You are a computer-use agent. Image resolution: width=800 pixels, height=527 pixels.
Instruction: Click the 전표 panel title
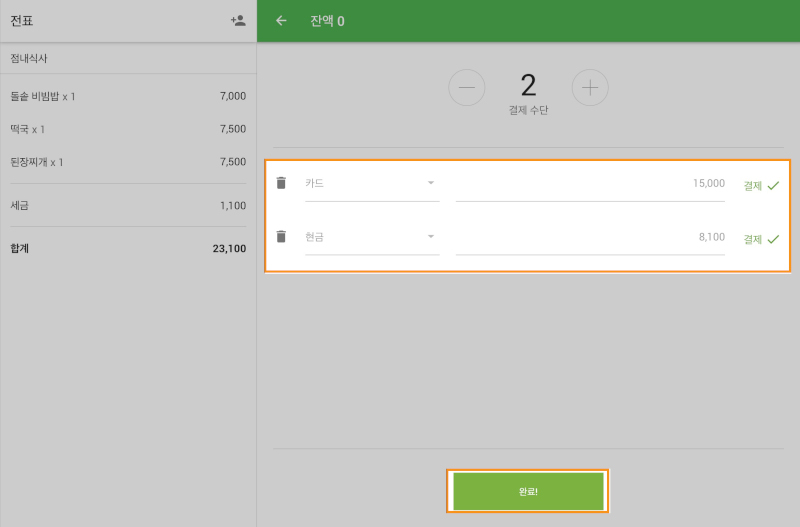[22, 20]
